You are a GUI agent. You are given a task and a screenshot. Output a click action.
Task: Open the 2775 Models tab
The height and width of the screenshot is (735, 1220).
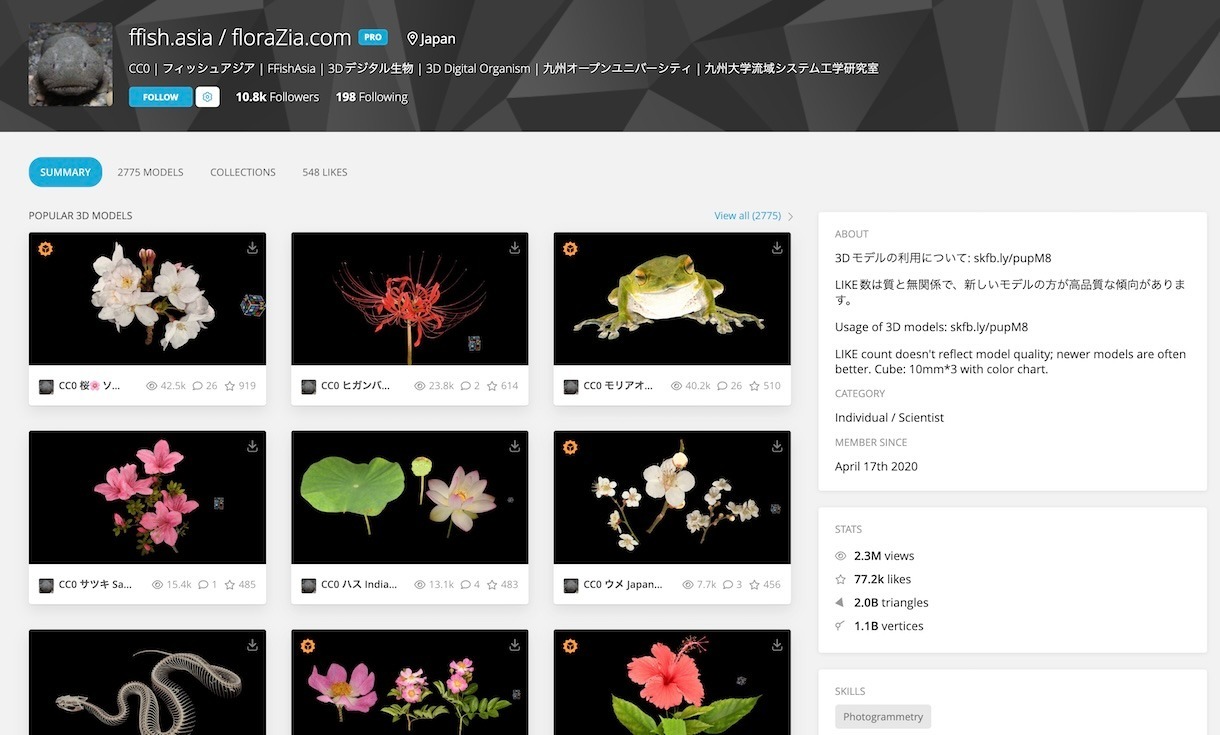coord(150,172)
